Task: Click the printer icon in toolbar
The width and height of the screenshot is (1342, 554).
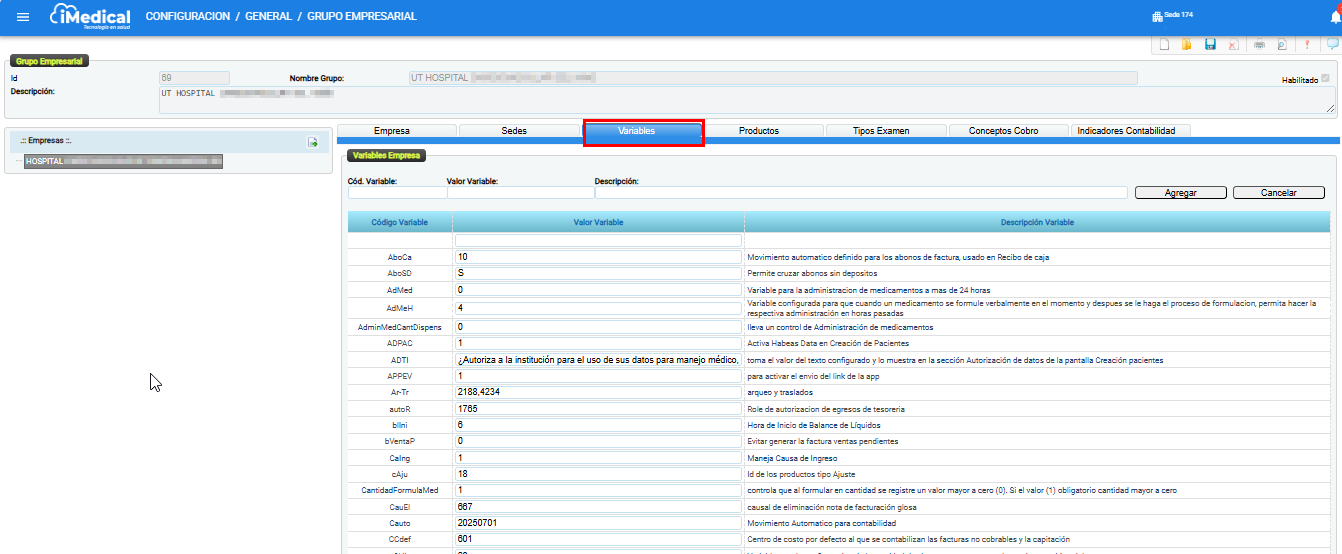Action: coord(1260,44)
